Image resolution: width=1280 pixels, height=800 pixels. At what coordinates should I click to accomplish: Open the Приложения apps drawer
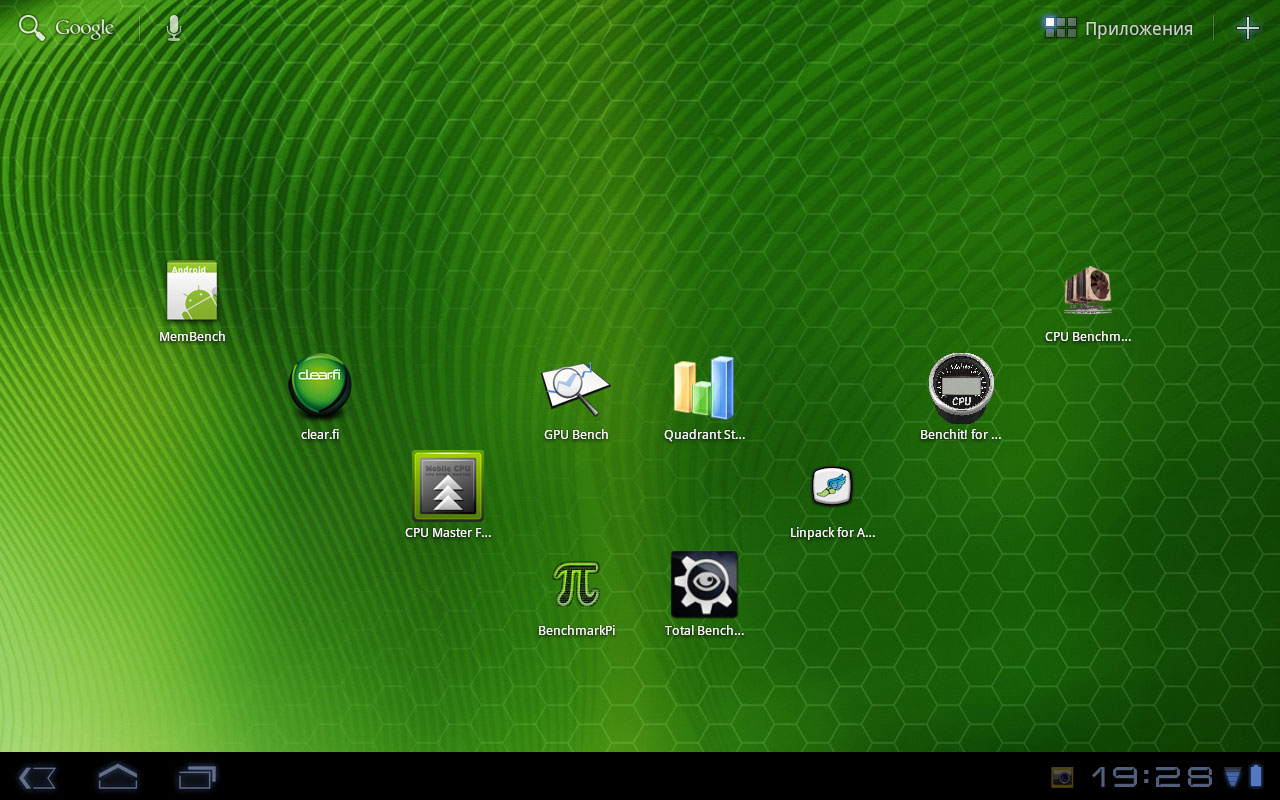(x=1118, y=28)
